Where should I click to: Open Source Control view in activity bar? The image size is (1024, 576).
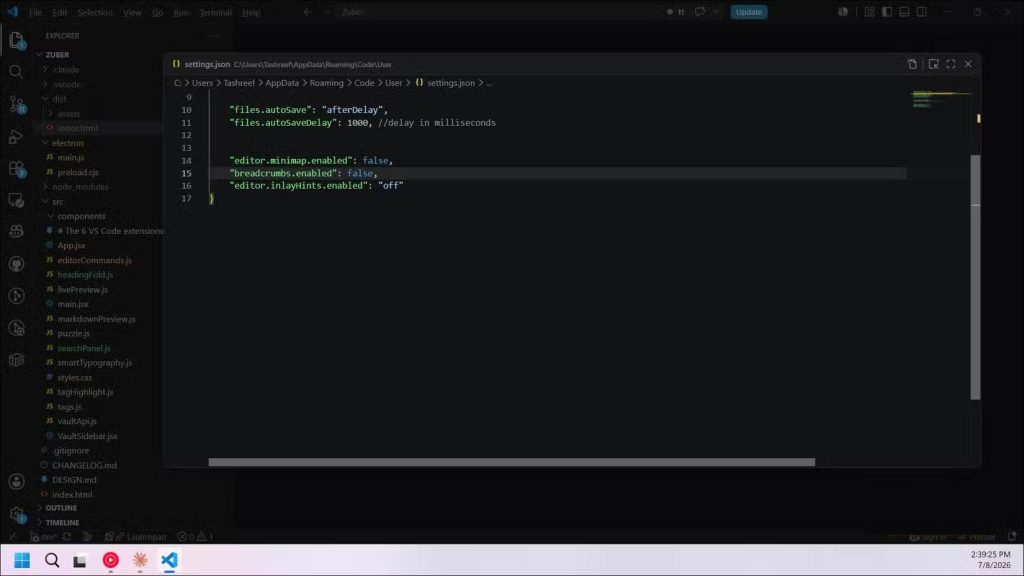[16, 104]
